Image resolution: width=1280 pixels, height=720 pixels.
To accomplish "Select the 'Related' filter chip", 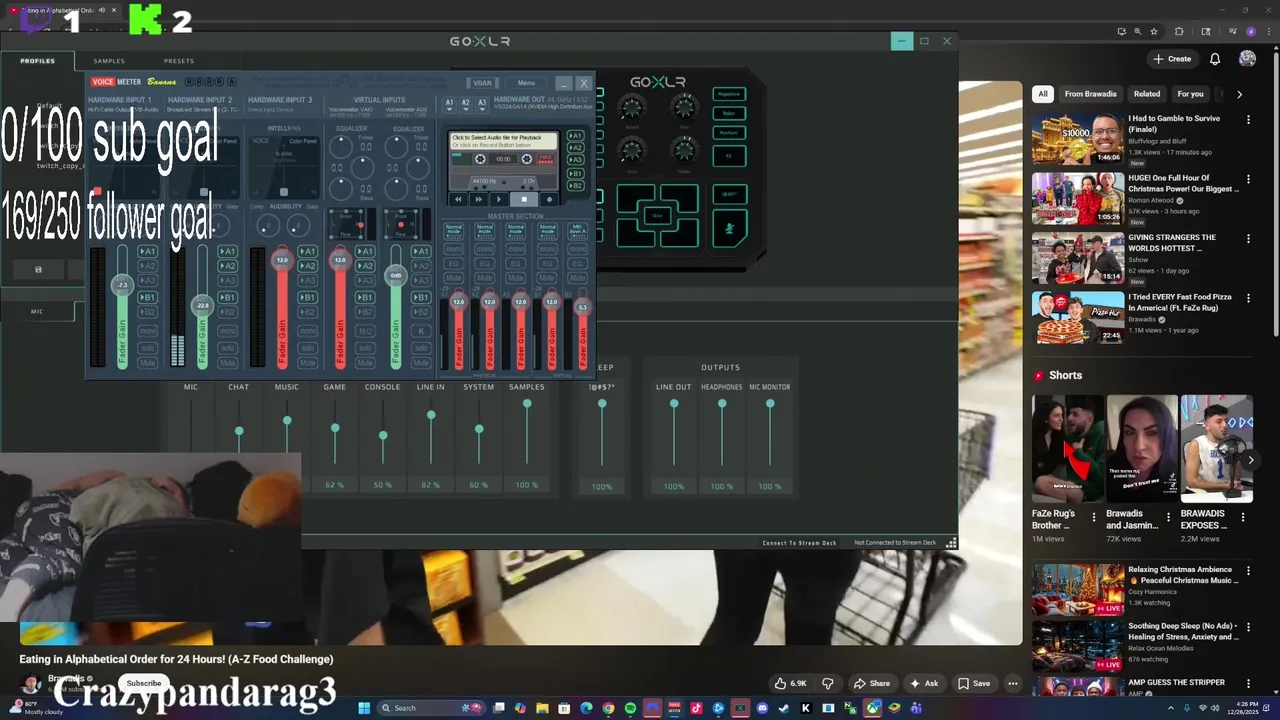I will 1147,94.
